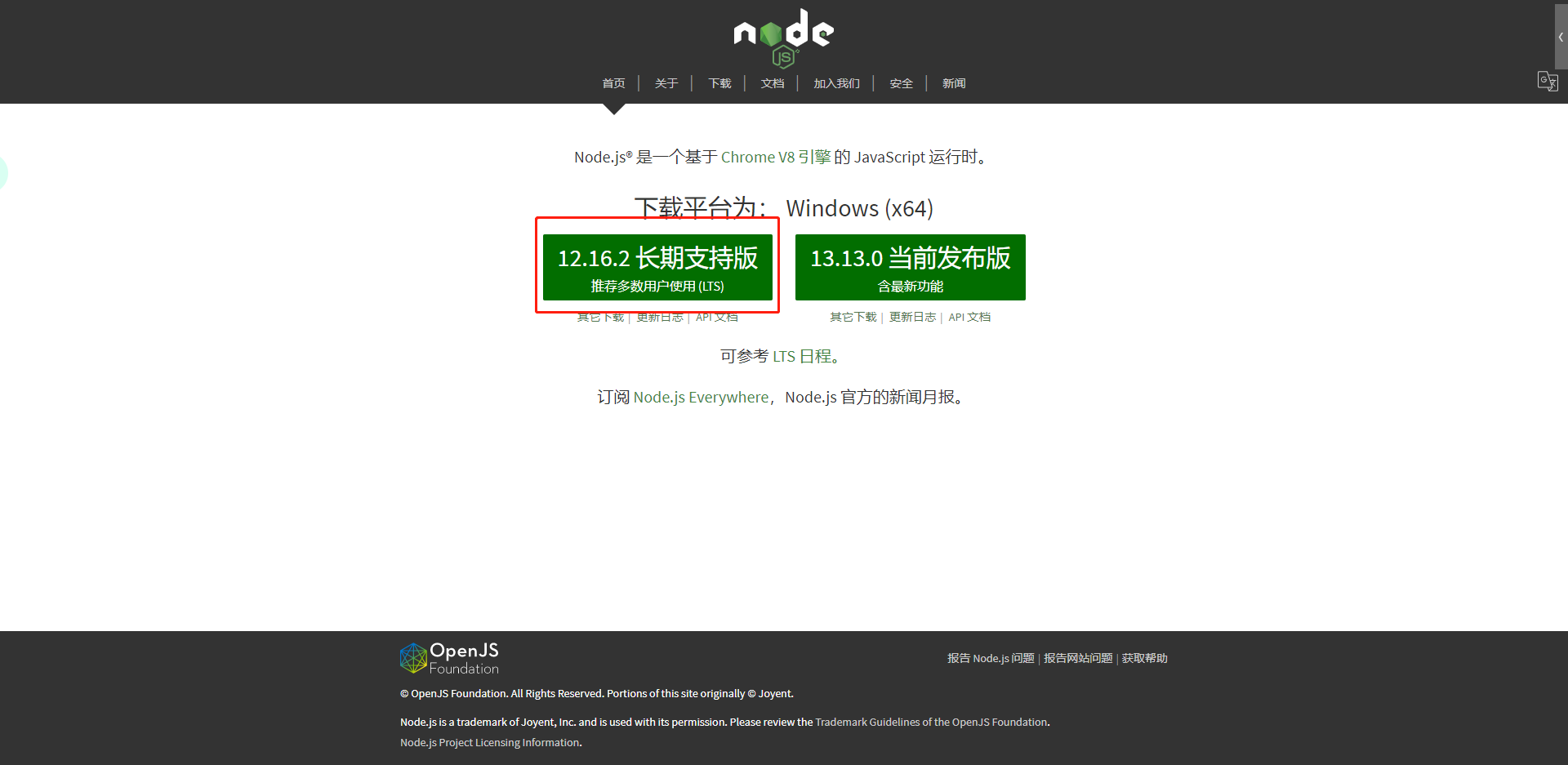Open 更新日志 under 12.16.2 button
The image size is (1568, 765).
coord(660,318)
